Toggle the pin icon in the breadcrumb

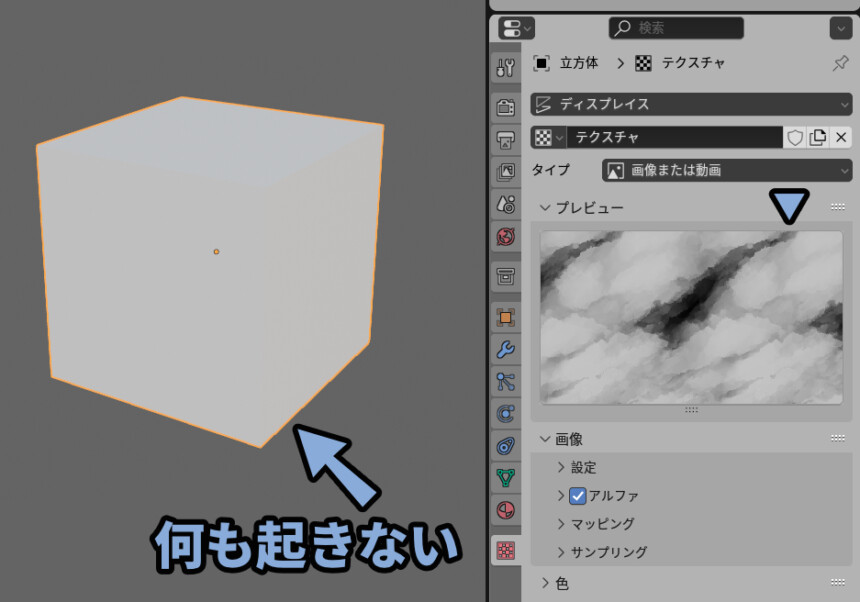(x=840, y=63)
